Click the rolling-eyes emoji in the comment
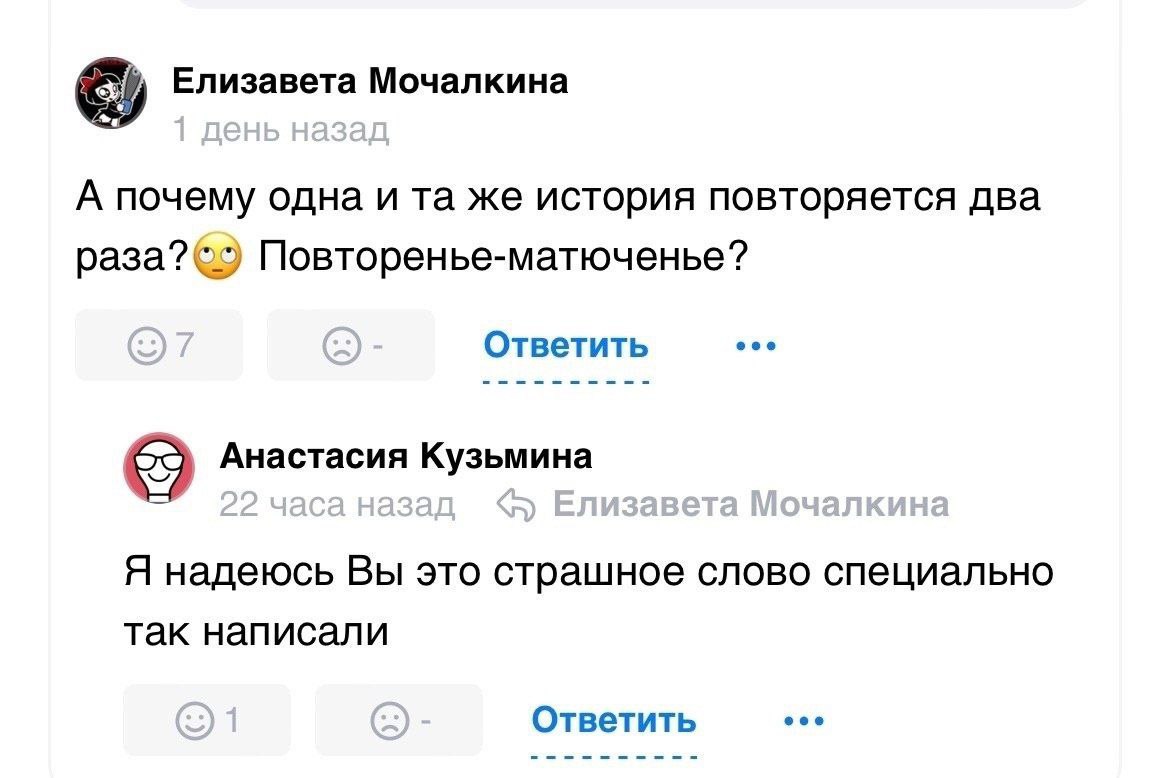The image size is (1170, 778). [217, 258]
